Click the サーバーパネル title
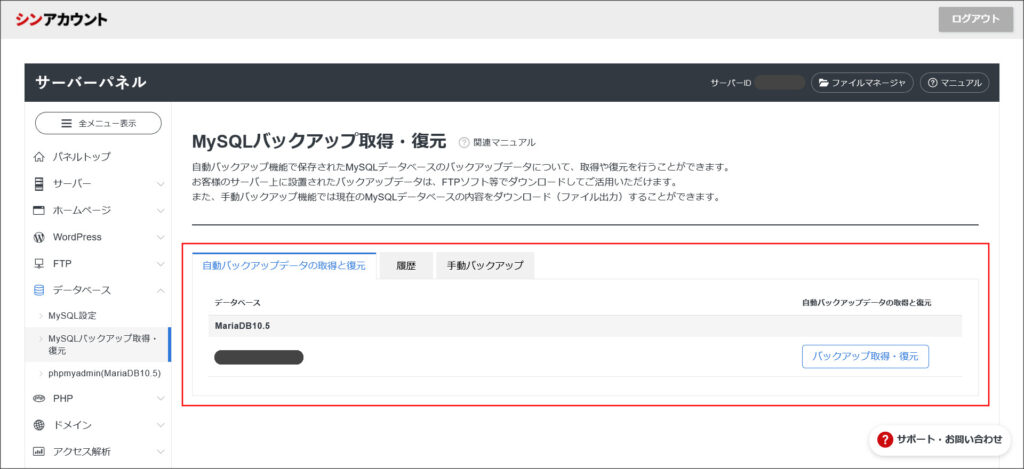This screenshot has height=469, width=1024. coord(91,82)
